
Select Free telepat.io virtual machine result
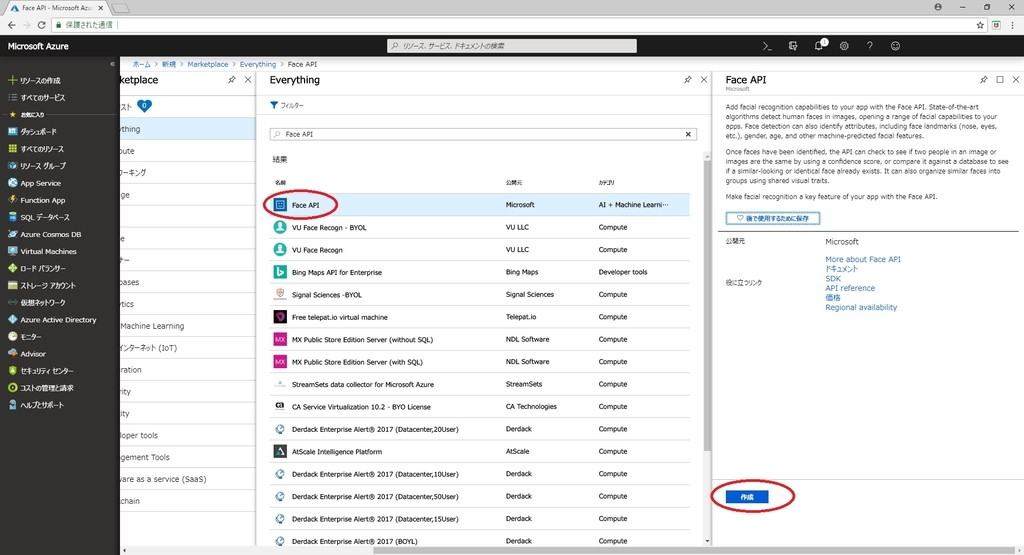pos(480,317)
